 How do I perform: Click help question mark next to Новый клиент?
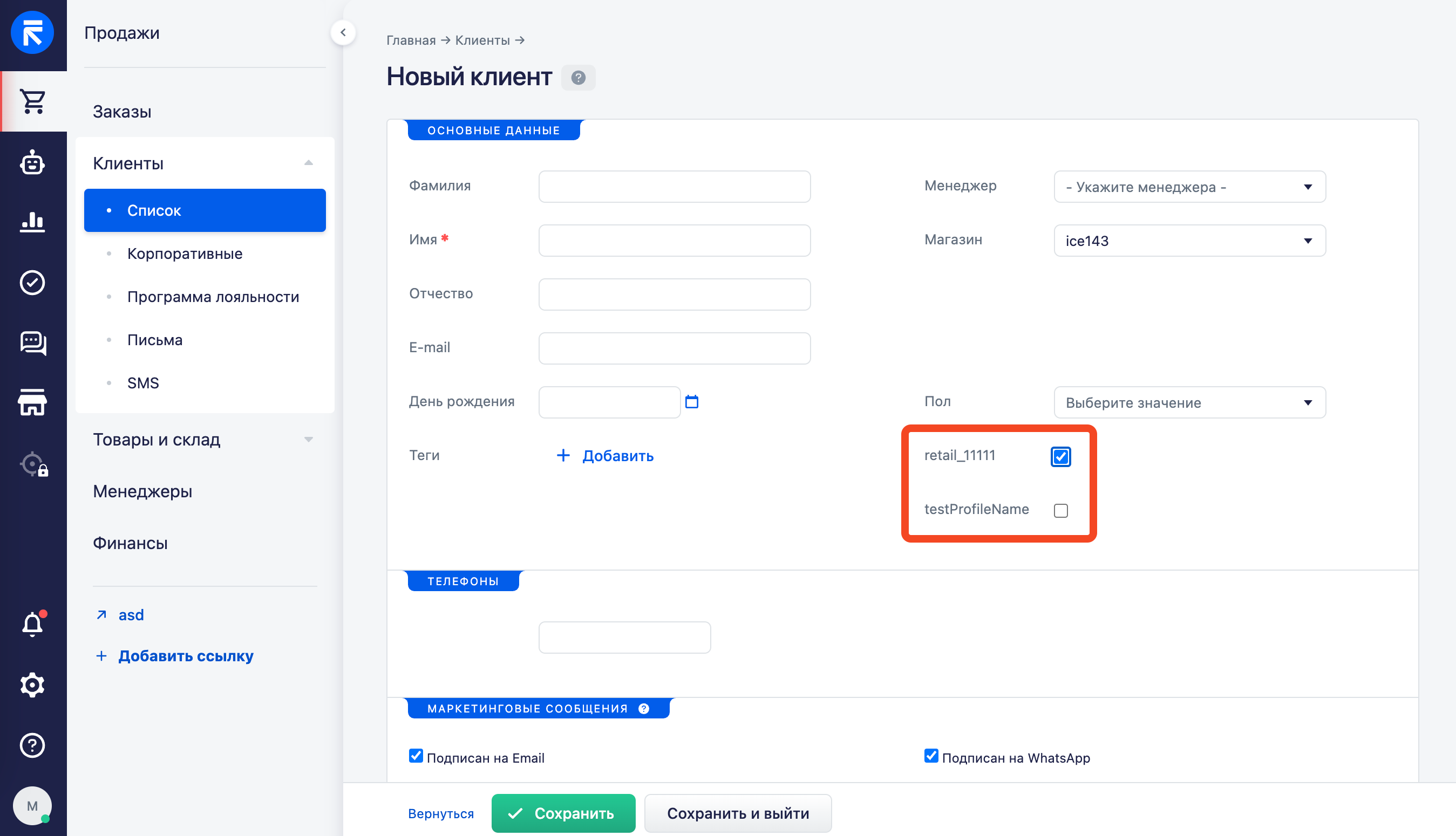(578, 78)
